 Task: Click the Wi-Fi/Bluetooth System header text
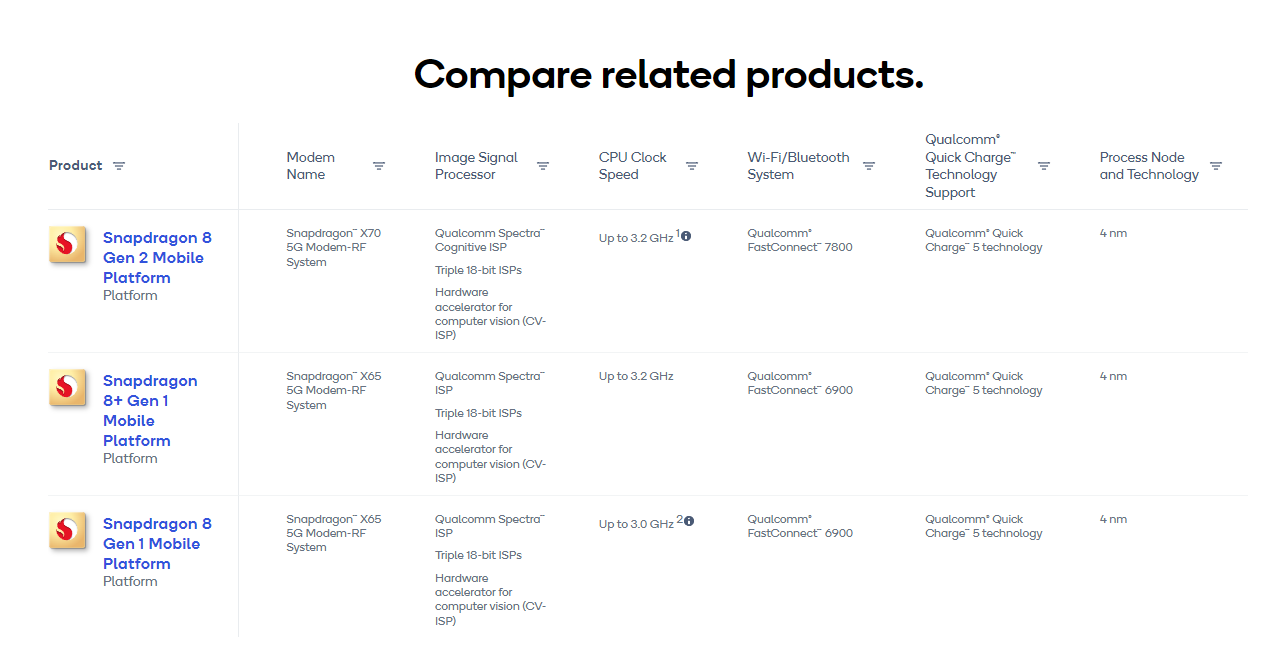click(798, 166)
